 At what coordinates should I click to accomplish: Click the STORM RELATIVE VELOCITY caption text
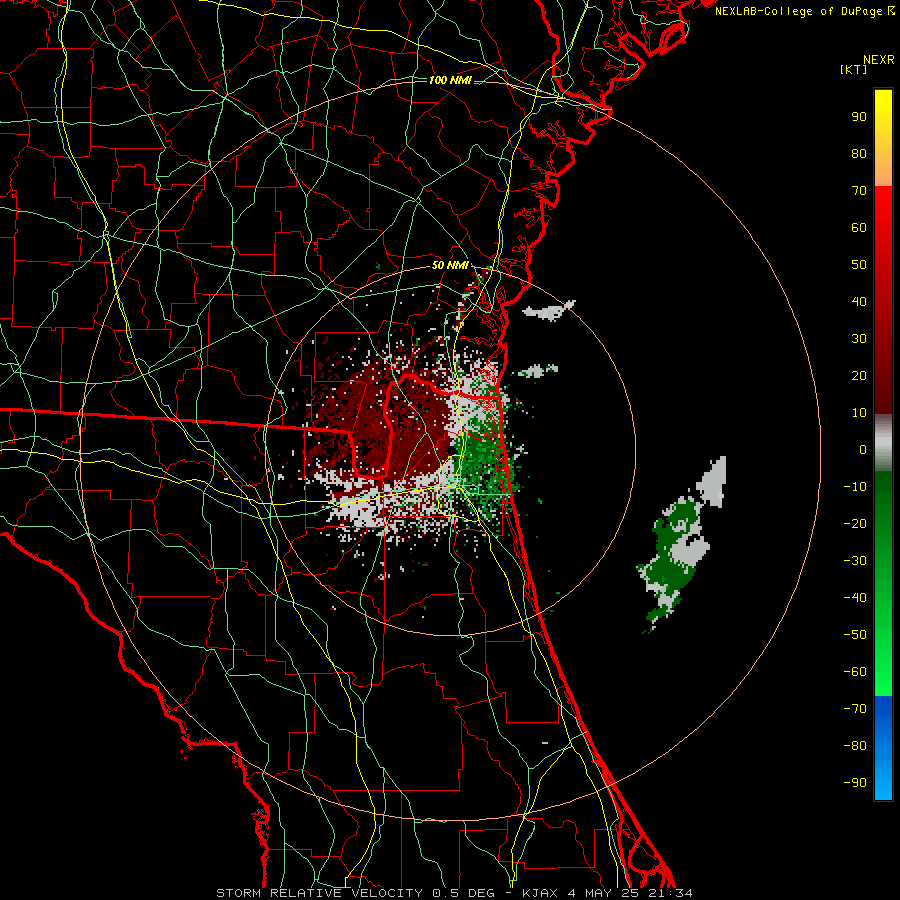tap(321, 893)
